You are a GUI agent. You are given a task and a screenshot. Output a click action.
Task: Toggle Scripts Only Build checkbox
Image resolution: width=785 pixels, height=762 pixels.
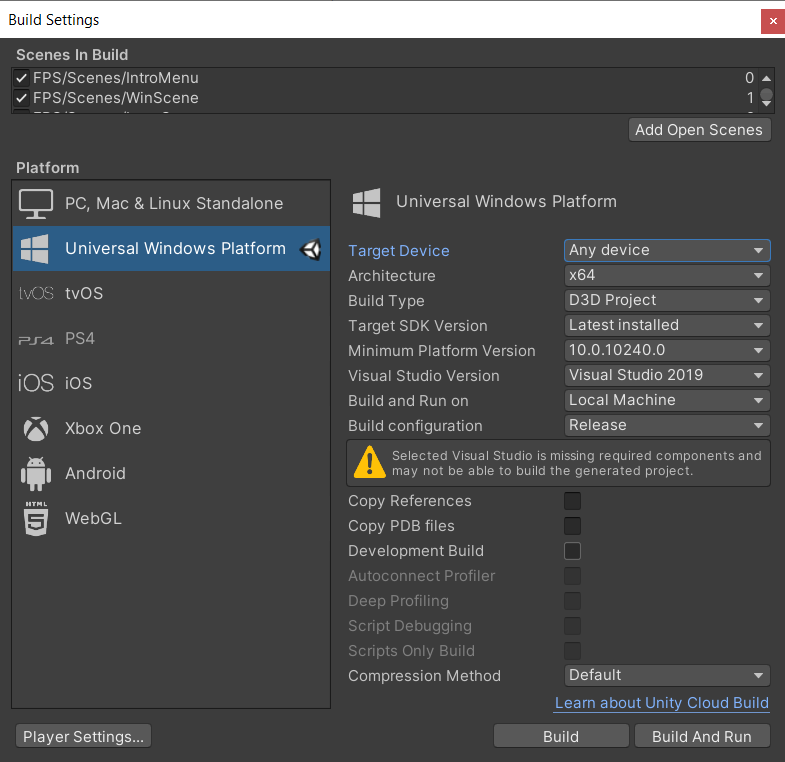click(572, 651)
